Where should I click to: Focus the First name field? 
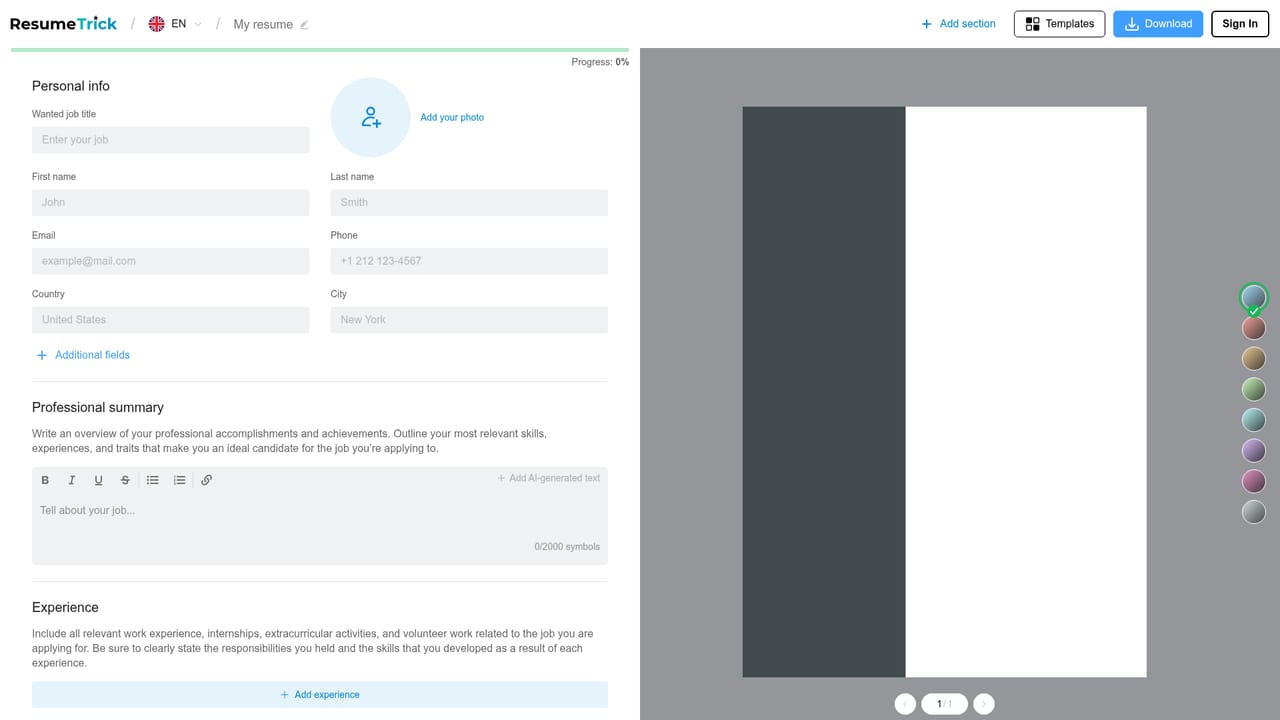[x=171, y=202]
